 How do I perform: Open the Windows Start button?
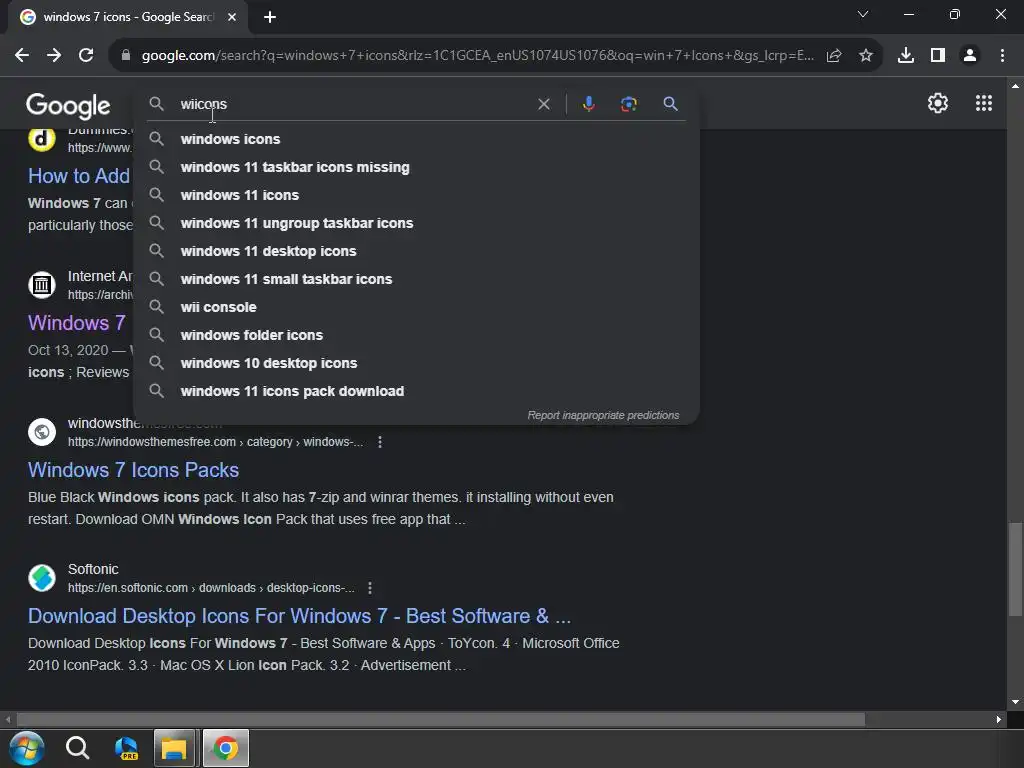tap(27, 748)
